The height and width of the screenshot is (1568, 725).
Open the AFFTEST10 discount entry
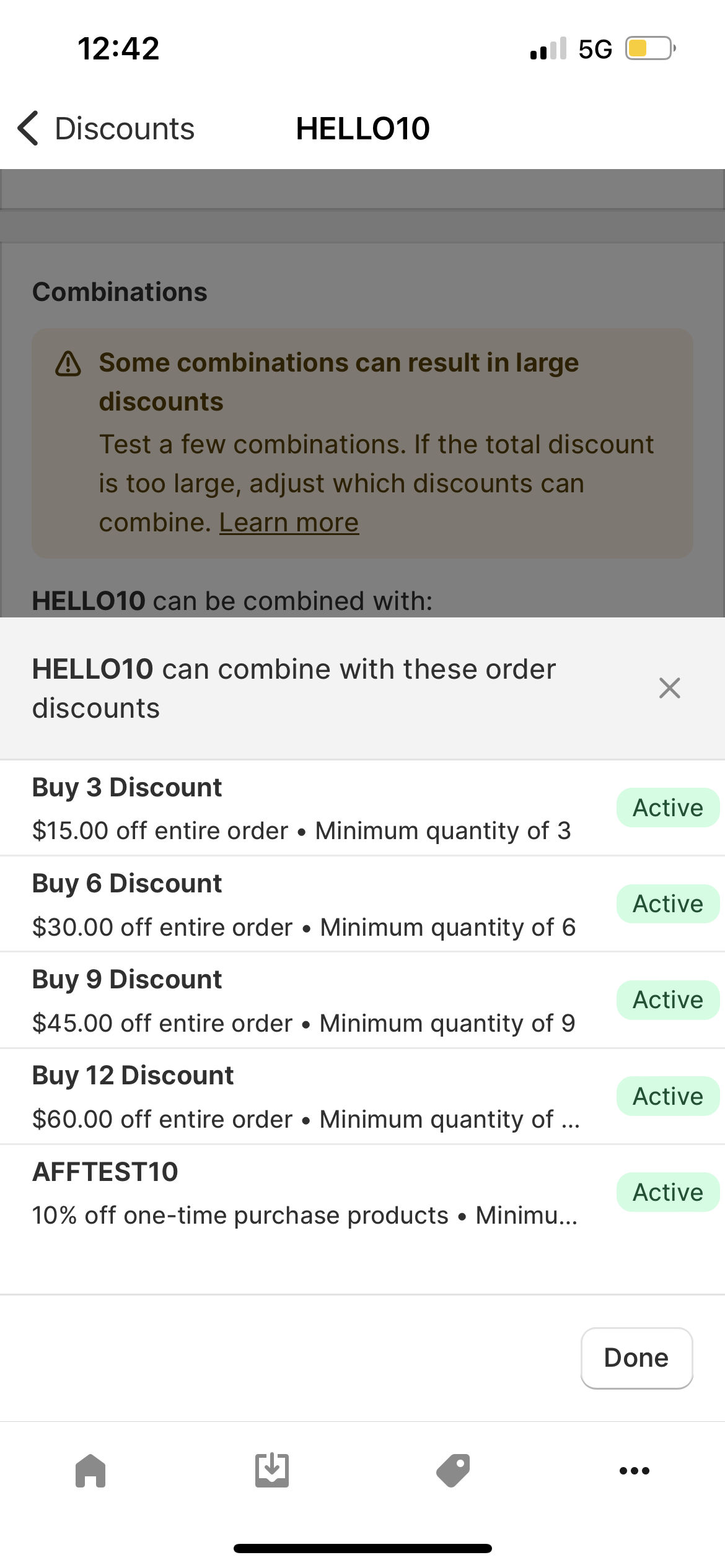click(x=305, y=1192)
